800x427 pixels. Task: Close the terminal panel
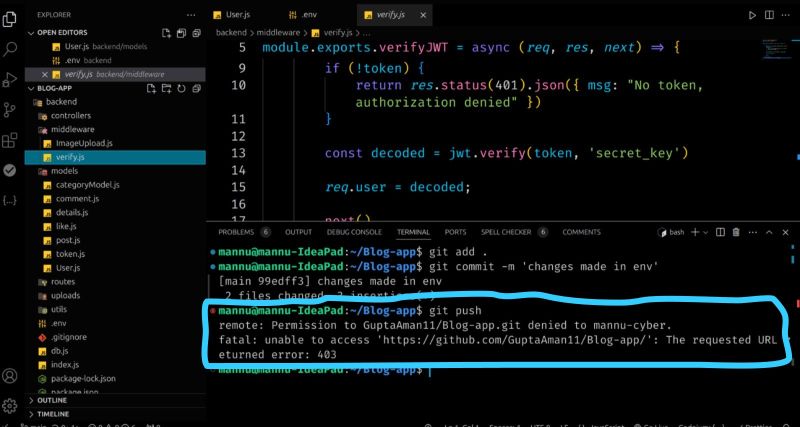pos(785,232)
